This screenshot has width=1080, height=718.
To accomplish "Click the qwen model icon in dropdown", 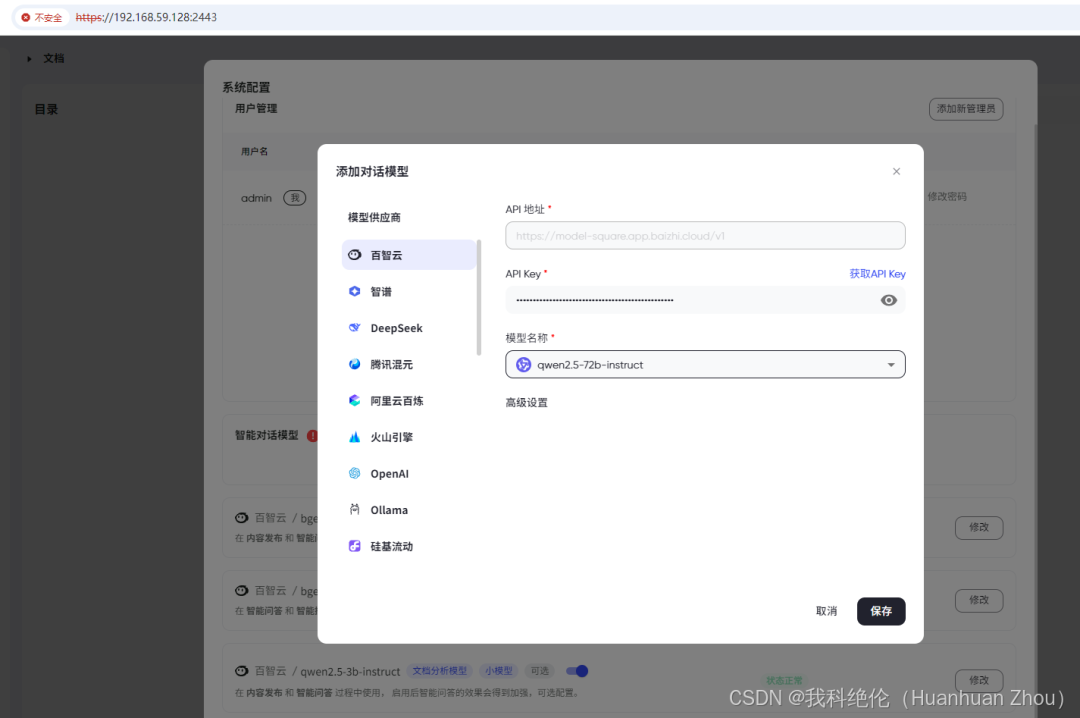I will tap(523, 365).
